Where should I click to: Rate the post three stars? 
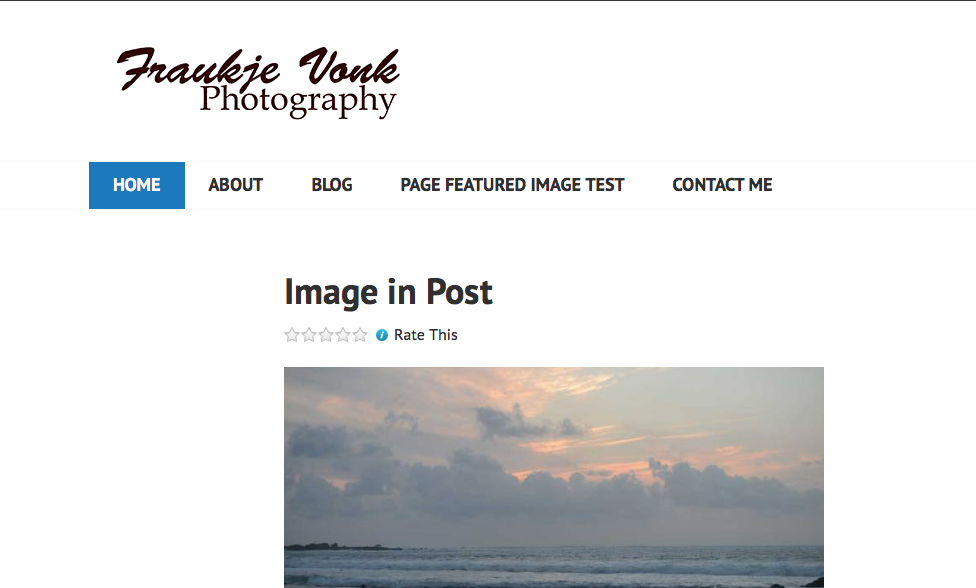tap(326, 335)
